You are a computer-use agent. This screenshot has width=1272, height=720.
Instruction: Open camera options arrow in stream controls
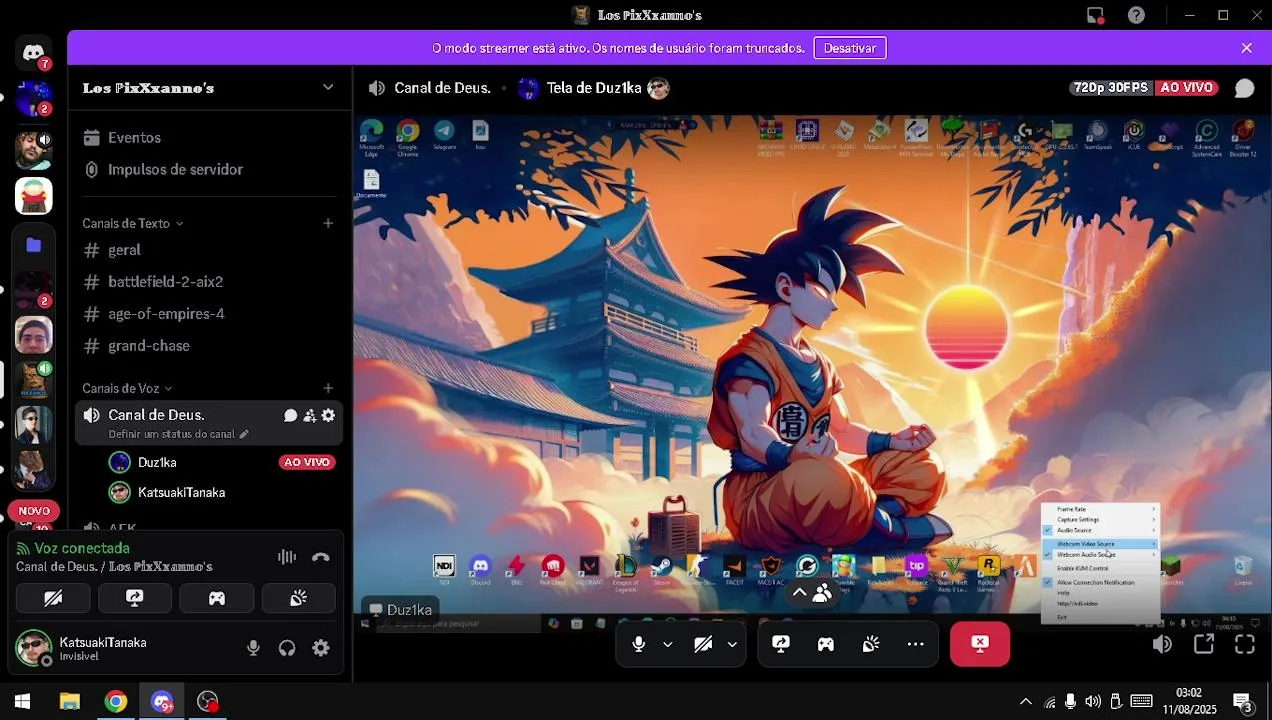tap(732, 644)
